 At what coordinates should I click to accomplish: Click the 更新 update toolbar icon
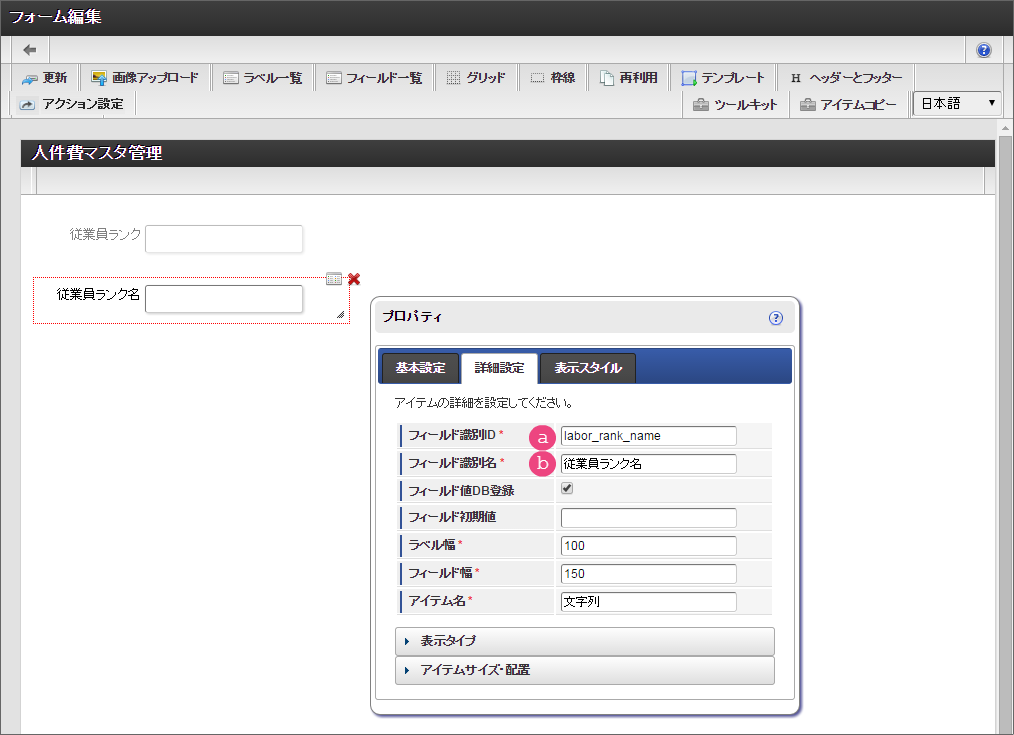(43, 78)
